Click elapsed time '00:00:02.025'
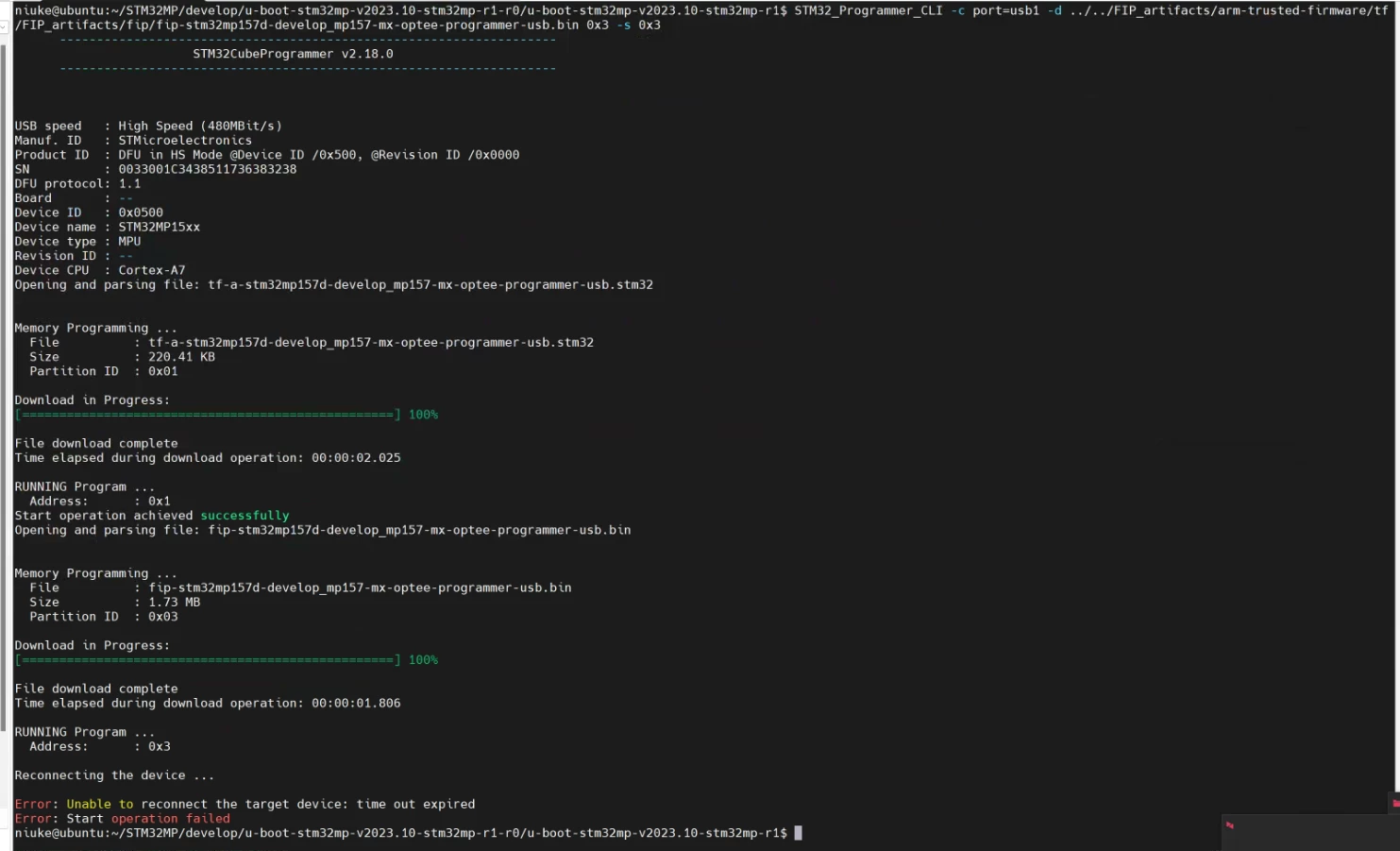Screen dimensions: 1400x851 (x=356, y=458)
